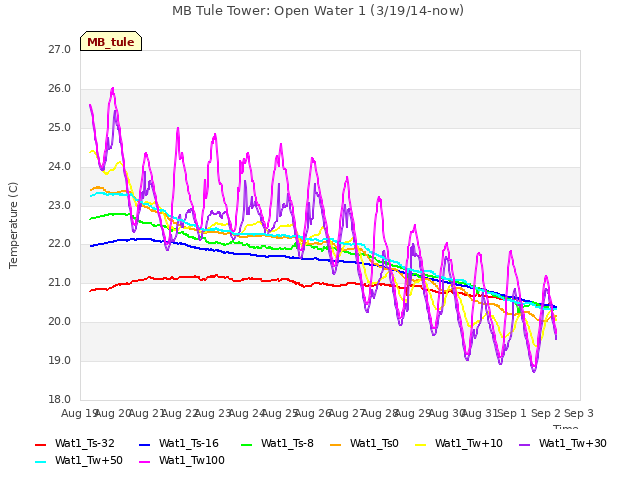The width and height of the screenshot is (640, 480).
Task: Click the Sep 2 x-axis date label
Action: [546, 413]
